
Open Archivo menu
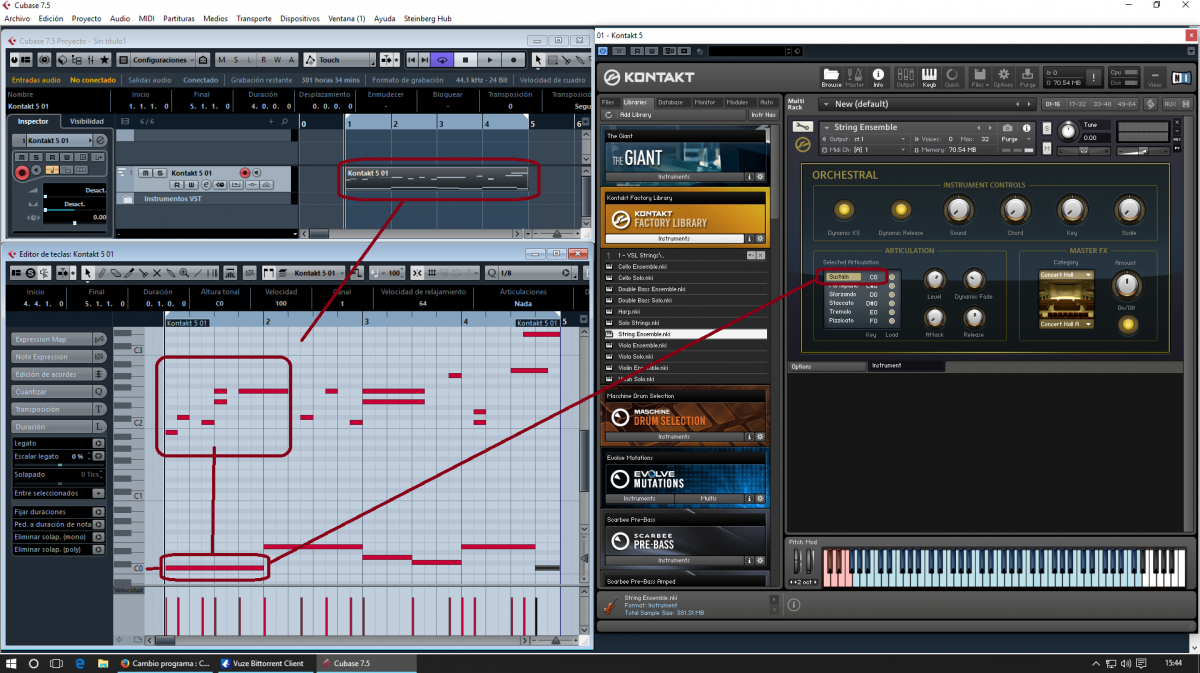pyautogui.click(x=18, y=18)
